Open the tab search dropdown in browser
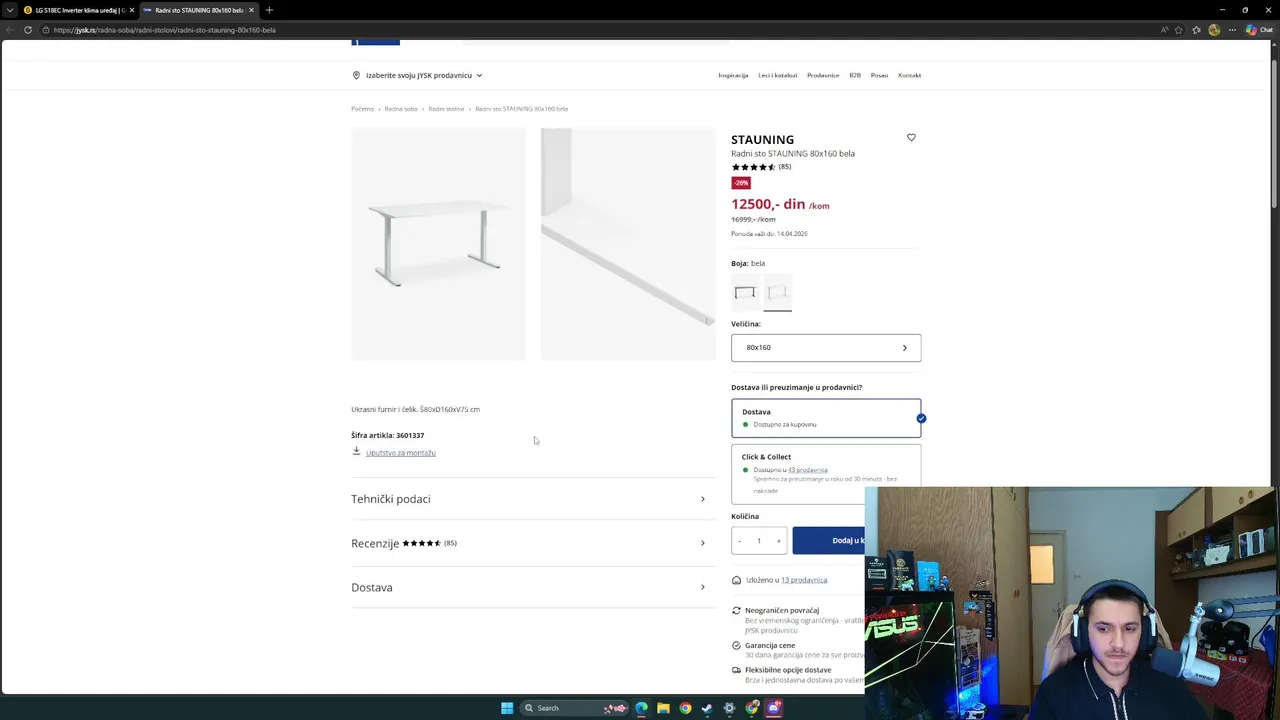1280x720 pixels. point(10,10)
